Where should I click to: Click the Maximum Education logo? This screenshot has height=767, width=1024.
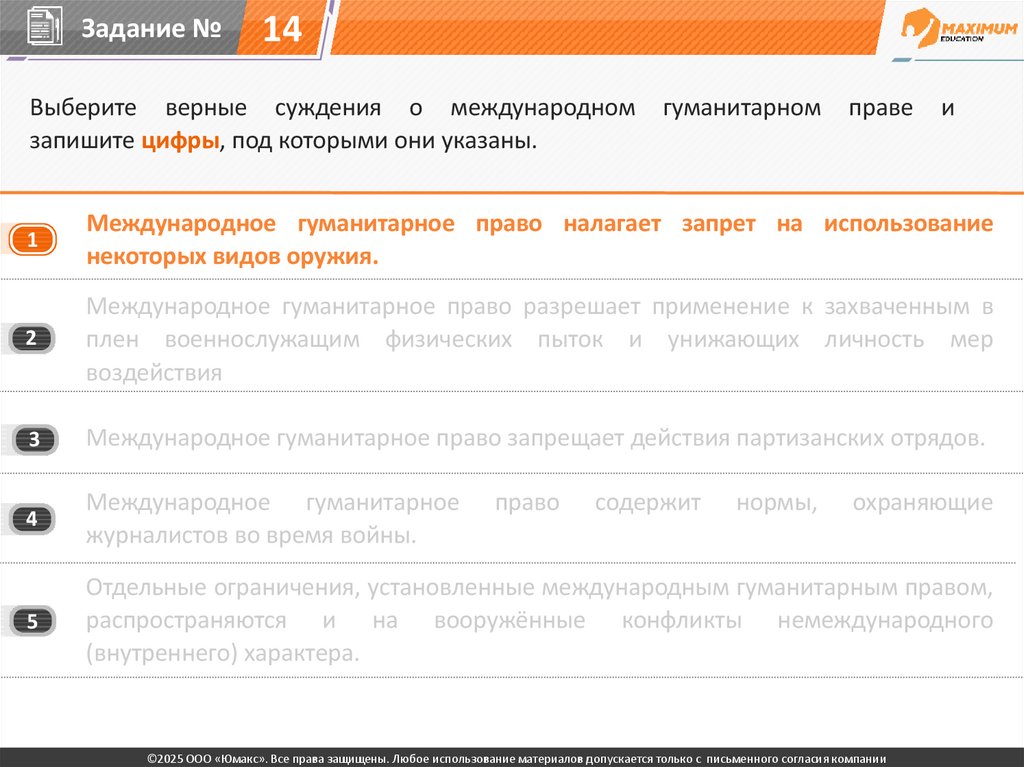point(958,28)
